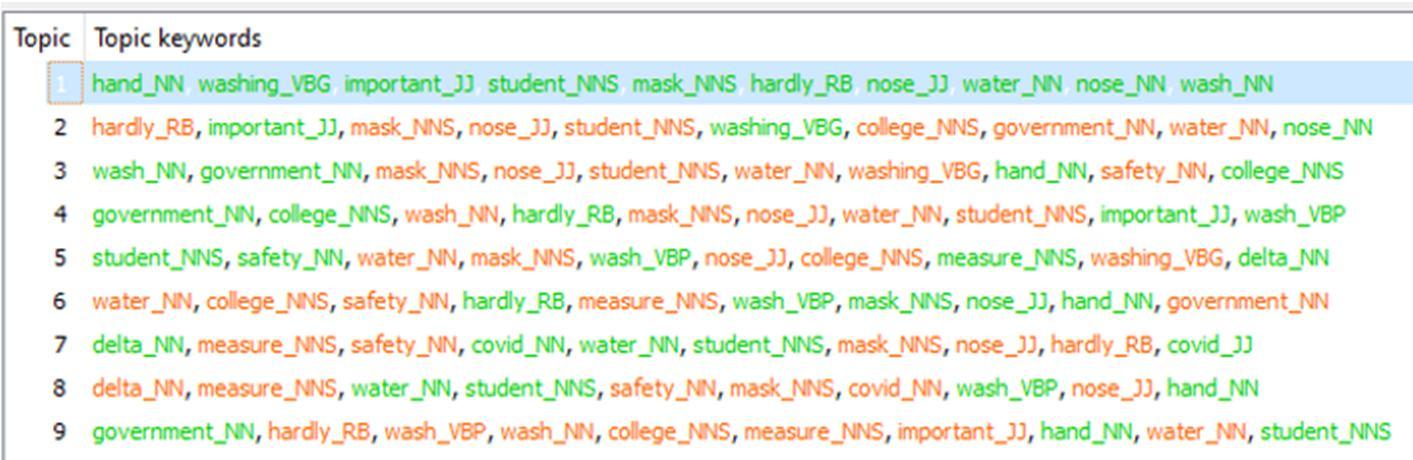Viewport: 1413px width, 460px height.
Task: Click important_JJ keyword in topic 4
Action: (x=1167, y=214)
